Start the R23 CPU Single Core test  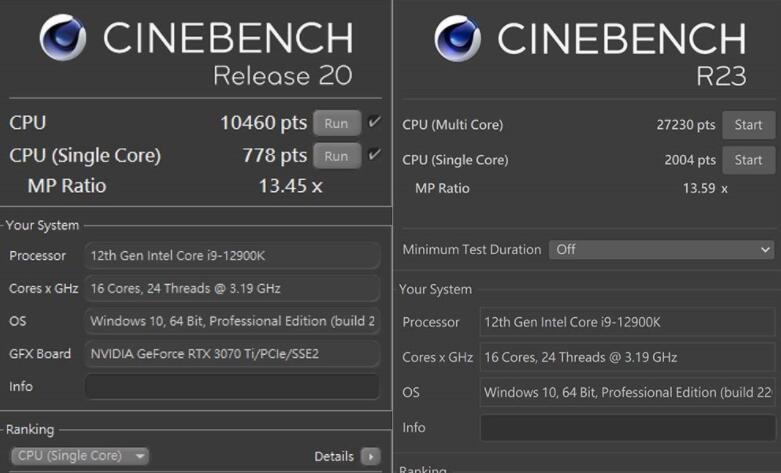pyautogui.click(x=748, y=160)
